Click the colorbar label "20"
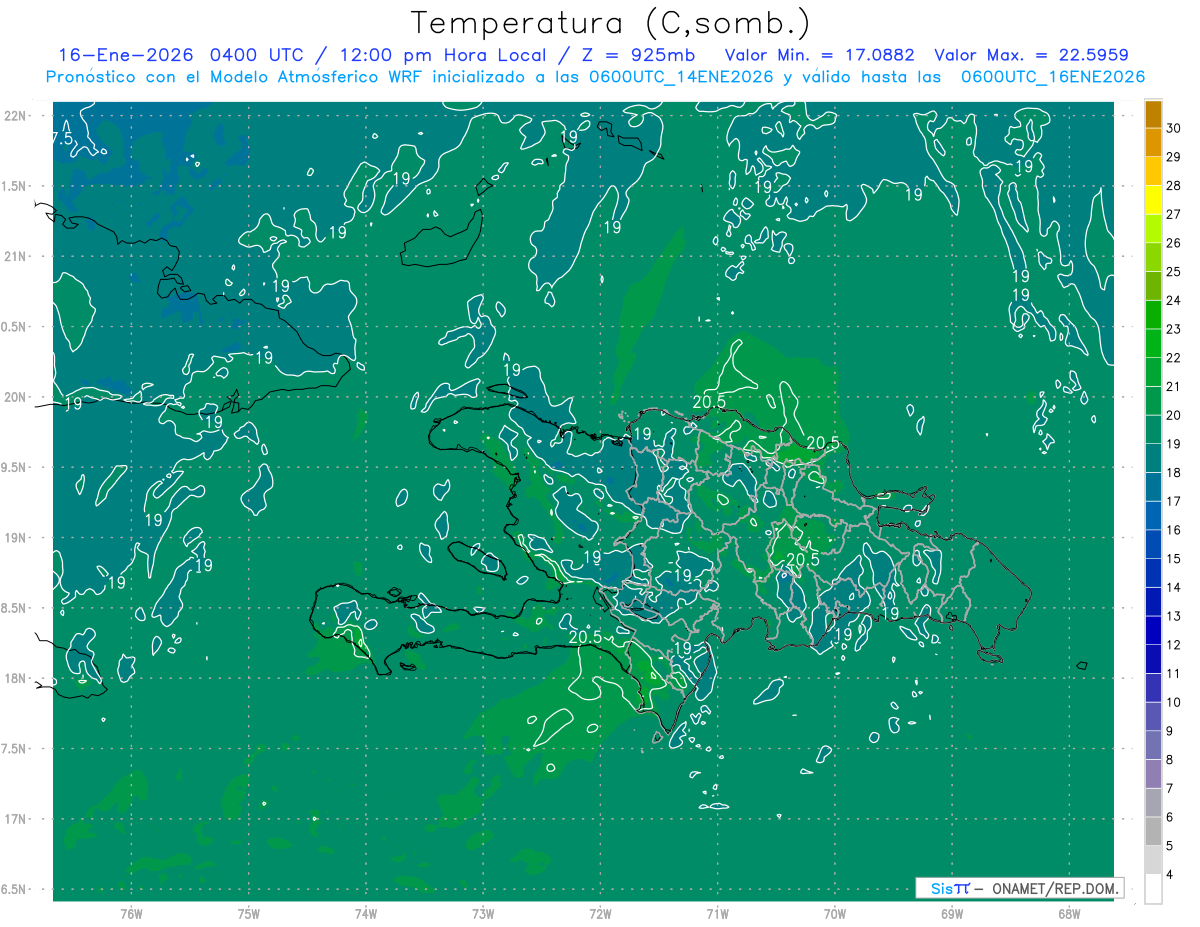This screenshot has width=1200, height=927. (1174, 415)
